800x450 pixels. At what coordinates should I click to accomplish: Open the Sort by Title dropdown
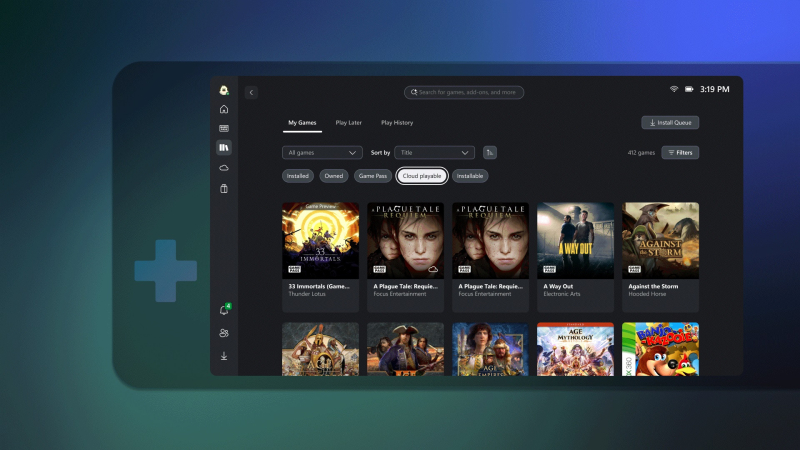click(x=434, y=153)
